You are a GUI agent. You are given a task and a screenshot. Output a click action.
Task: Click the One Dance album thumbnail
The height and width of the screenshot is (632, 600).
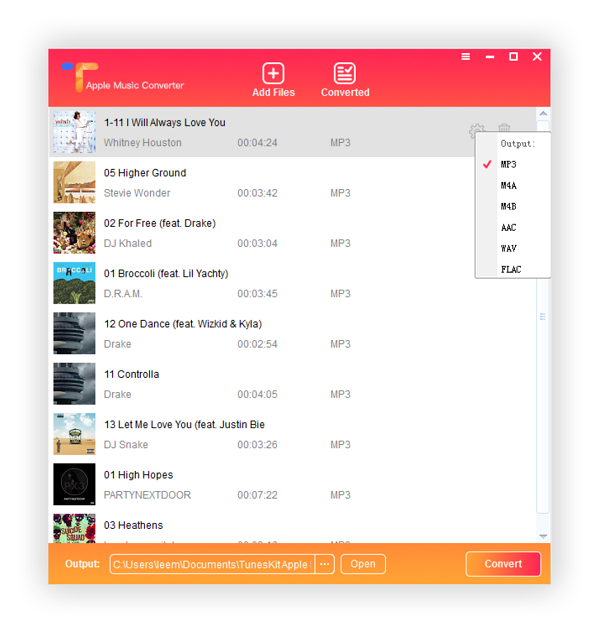click(74, 333)
